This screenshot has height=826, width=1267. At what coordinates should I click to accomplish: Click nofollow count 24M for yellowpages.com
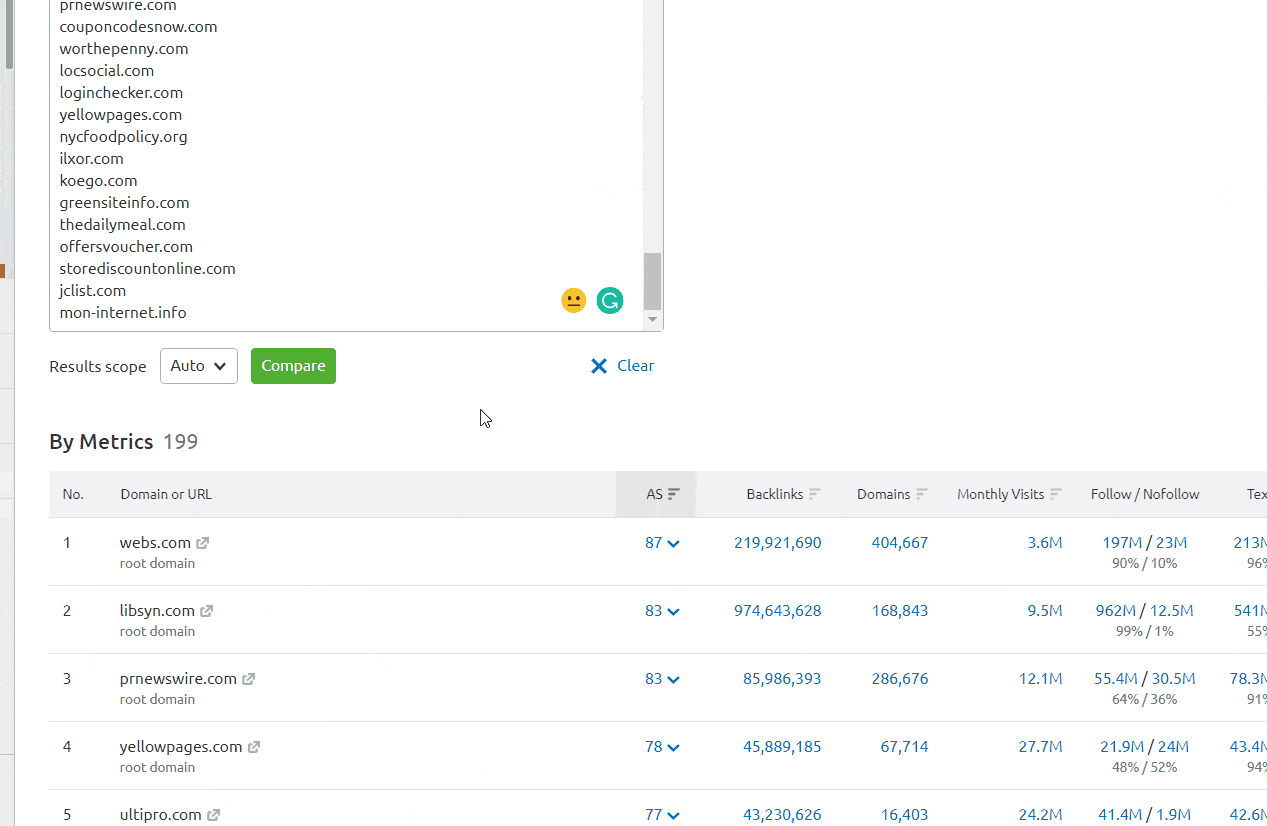click(x=1172, y=747)
